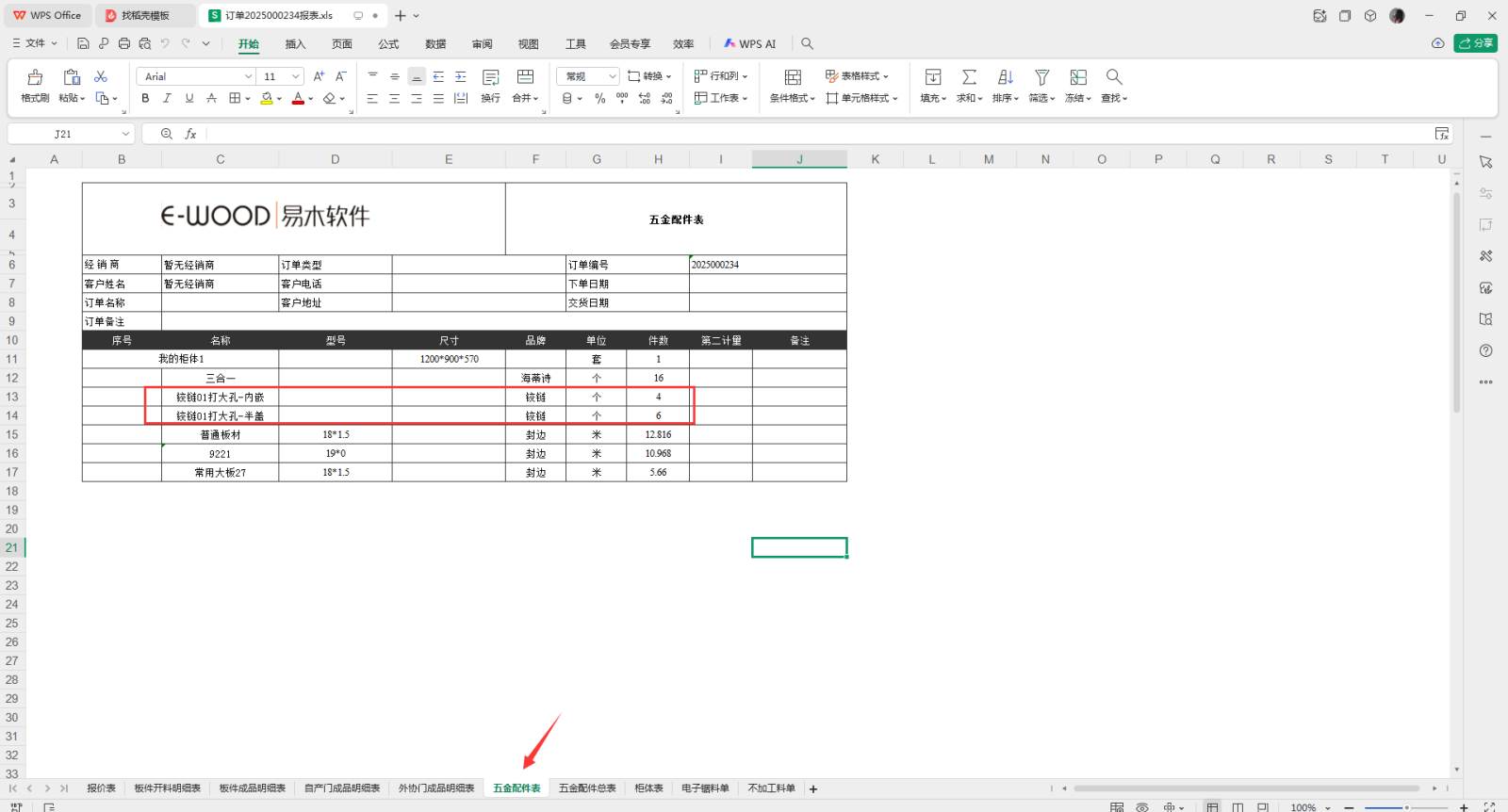This screenshot has height=812, width=1508.
Task: Open the number format 常规 dropdown
Action: (587, 76)
